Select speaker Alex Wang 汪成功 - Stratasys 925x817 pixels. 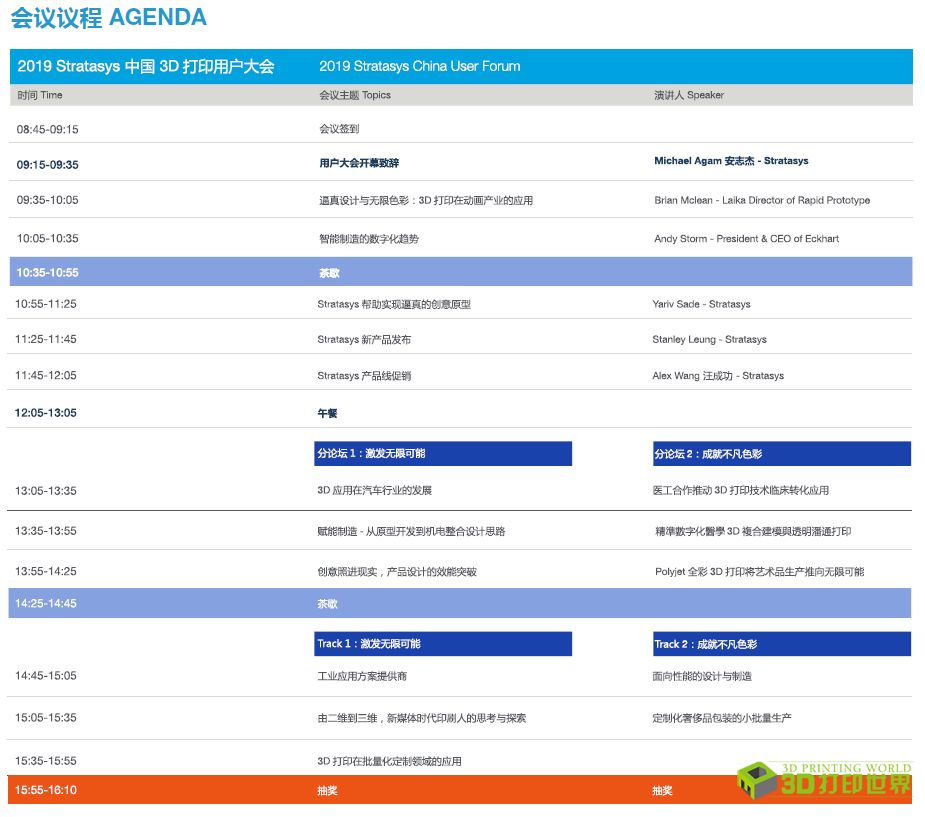tap(718, 376)
